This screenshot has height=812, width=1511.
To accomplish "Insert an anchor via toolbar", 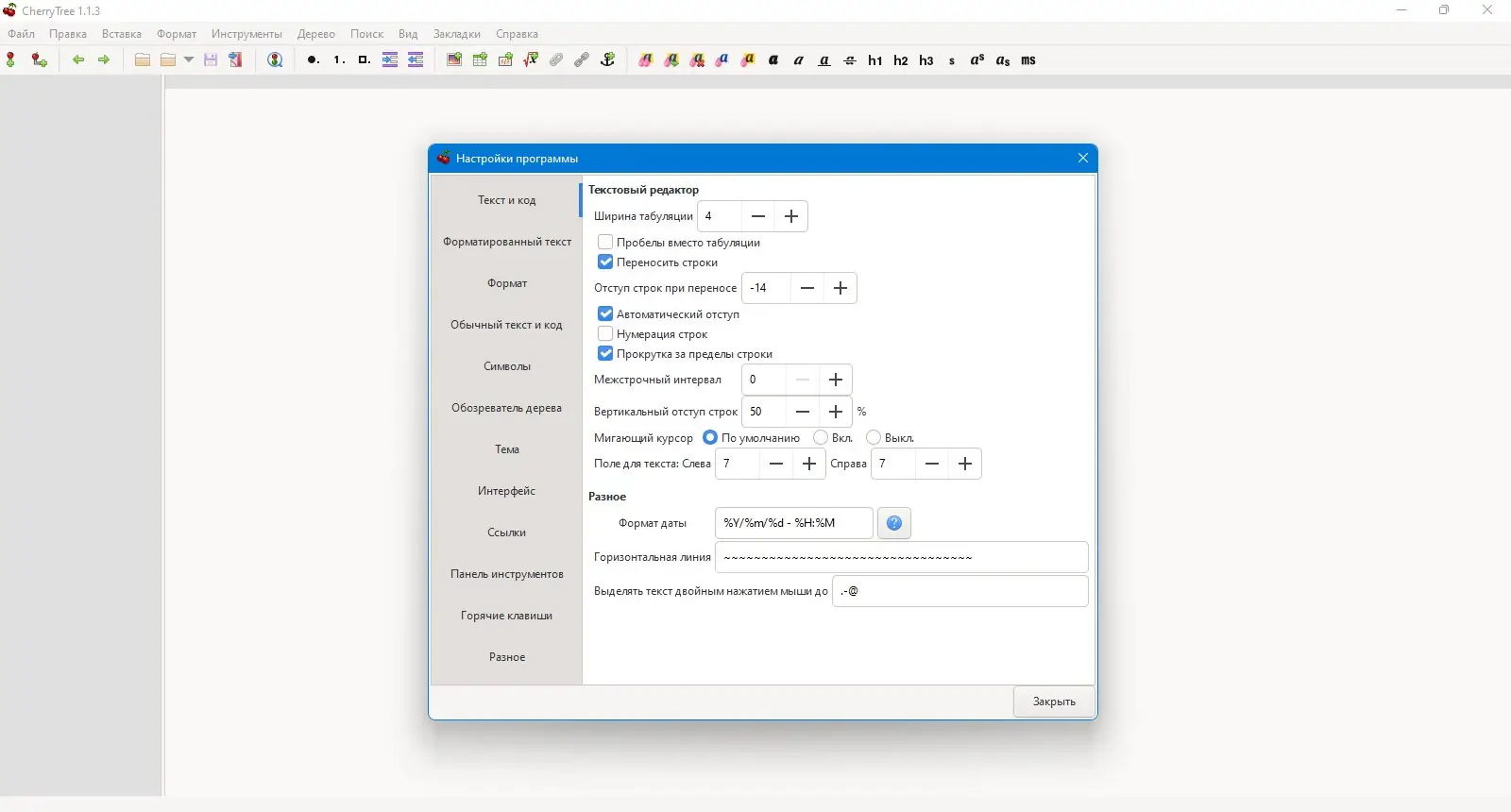I will pos(608,60).
